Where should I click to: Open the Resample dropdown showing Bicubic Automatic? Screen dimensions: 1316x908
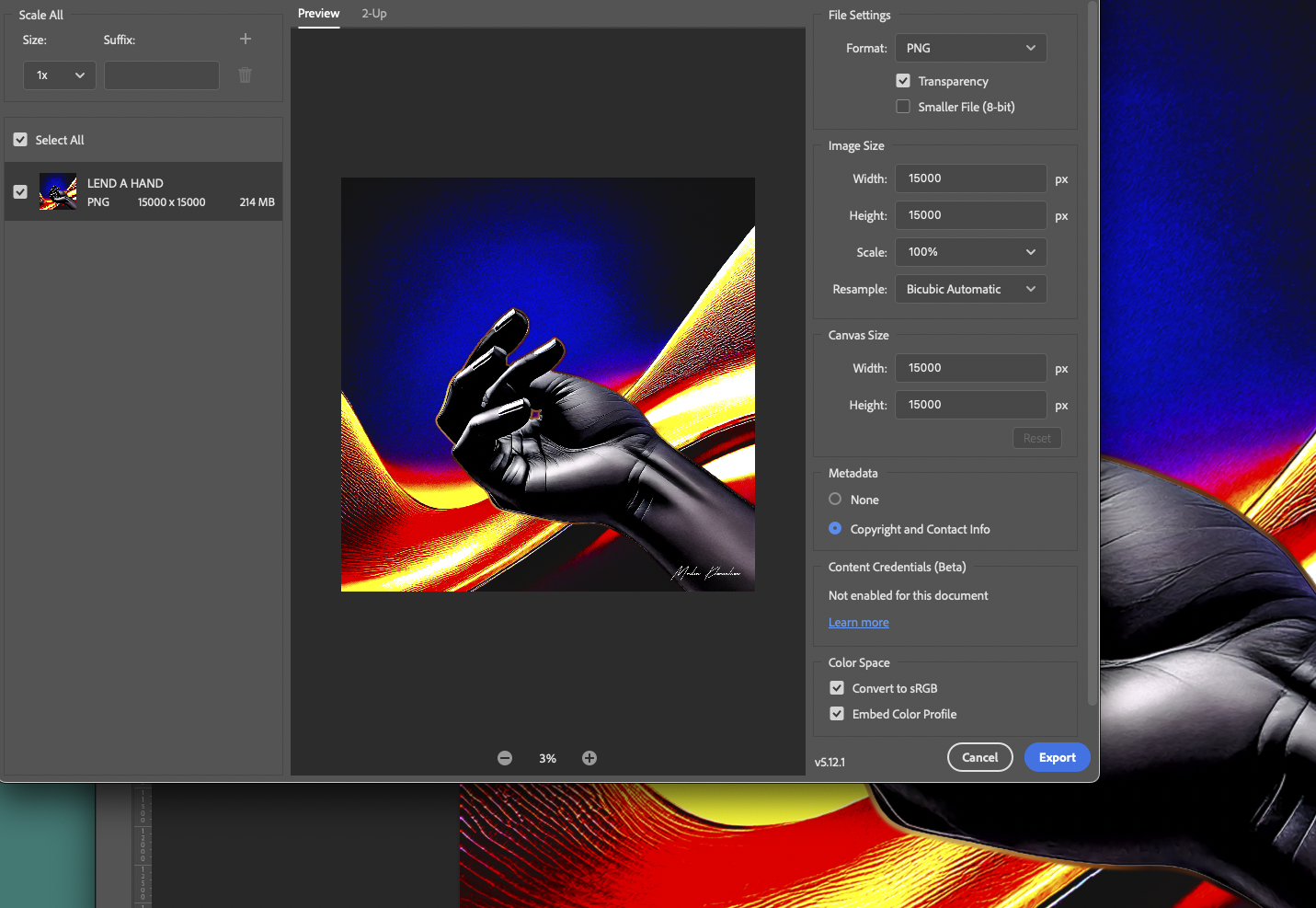[971, 289]
